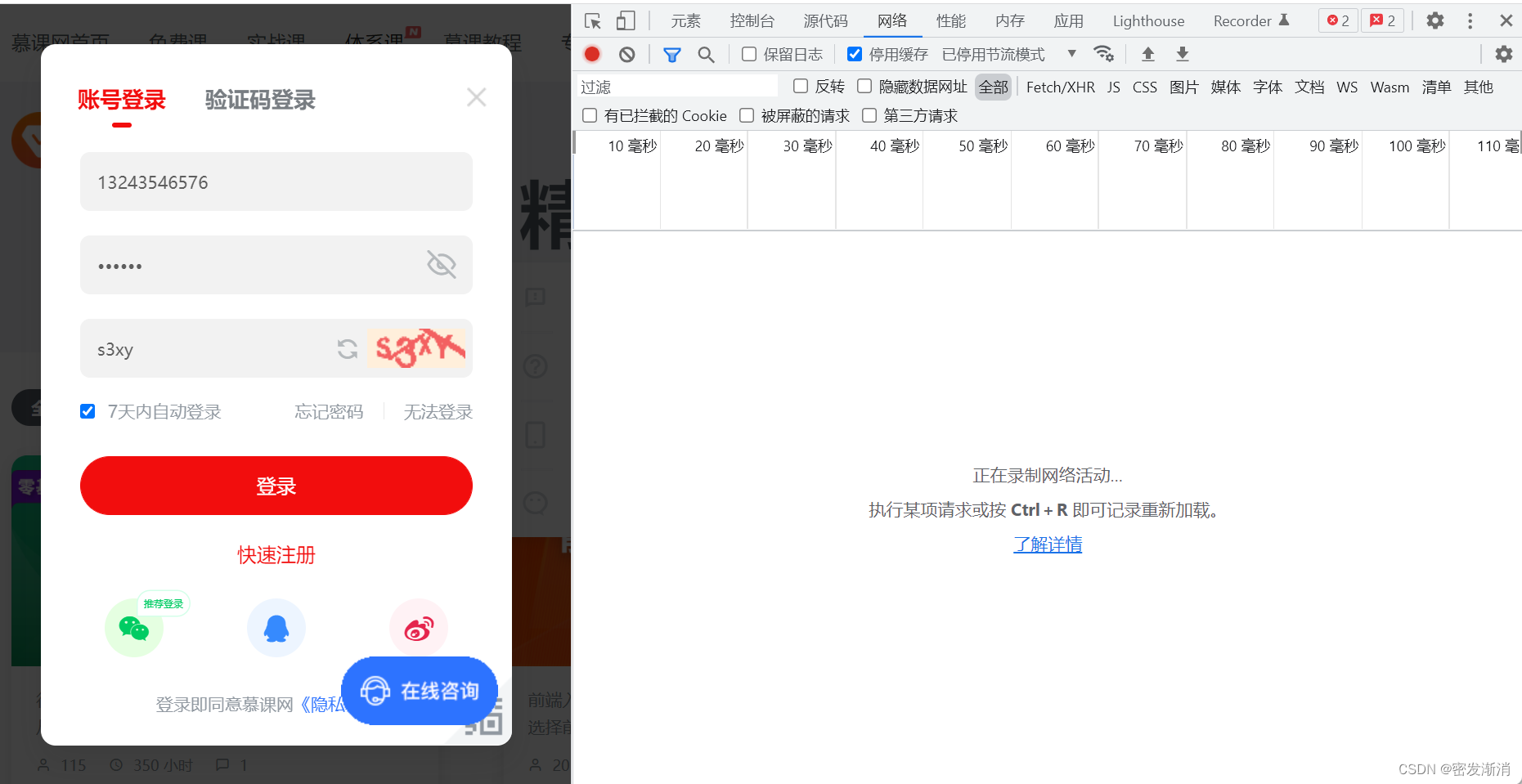Switch to 源代码 DevTools tab
This screenshot has height=784, width=1522.
coord(825,21)
